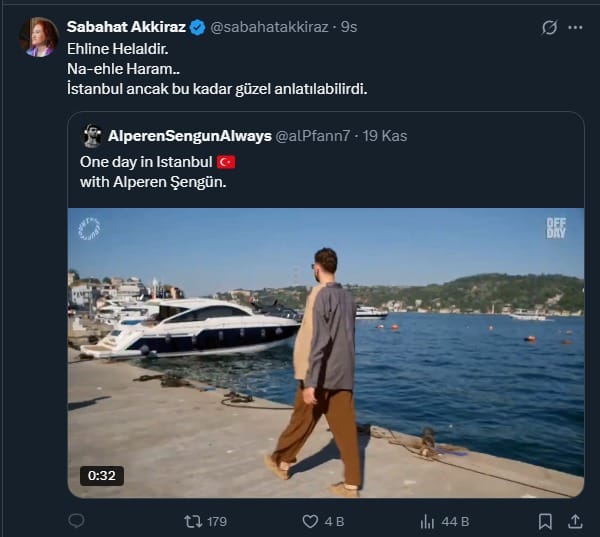This screenshot has width=600, height=537.
Task: Open view analytics bar chart icon
Action: click(x=428, y=521)
